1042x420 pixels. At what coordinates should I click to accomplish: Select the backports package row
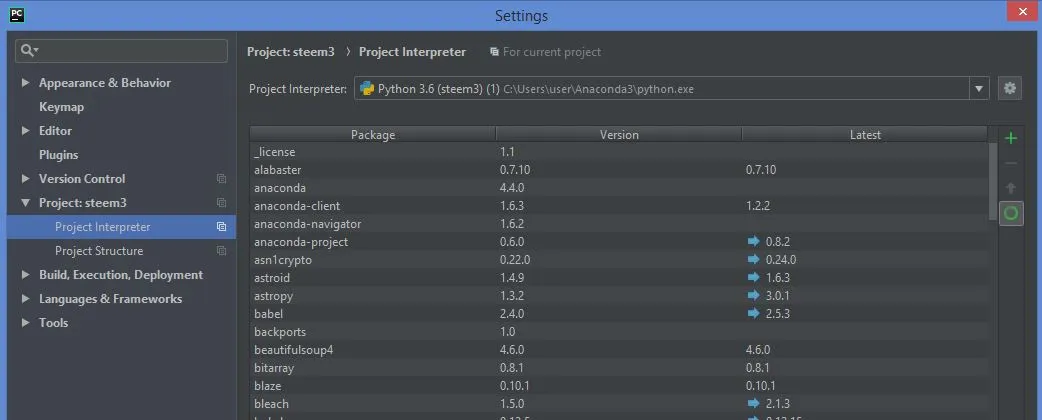pos(619,332)
